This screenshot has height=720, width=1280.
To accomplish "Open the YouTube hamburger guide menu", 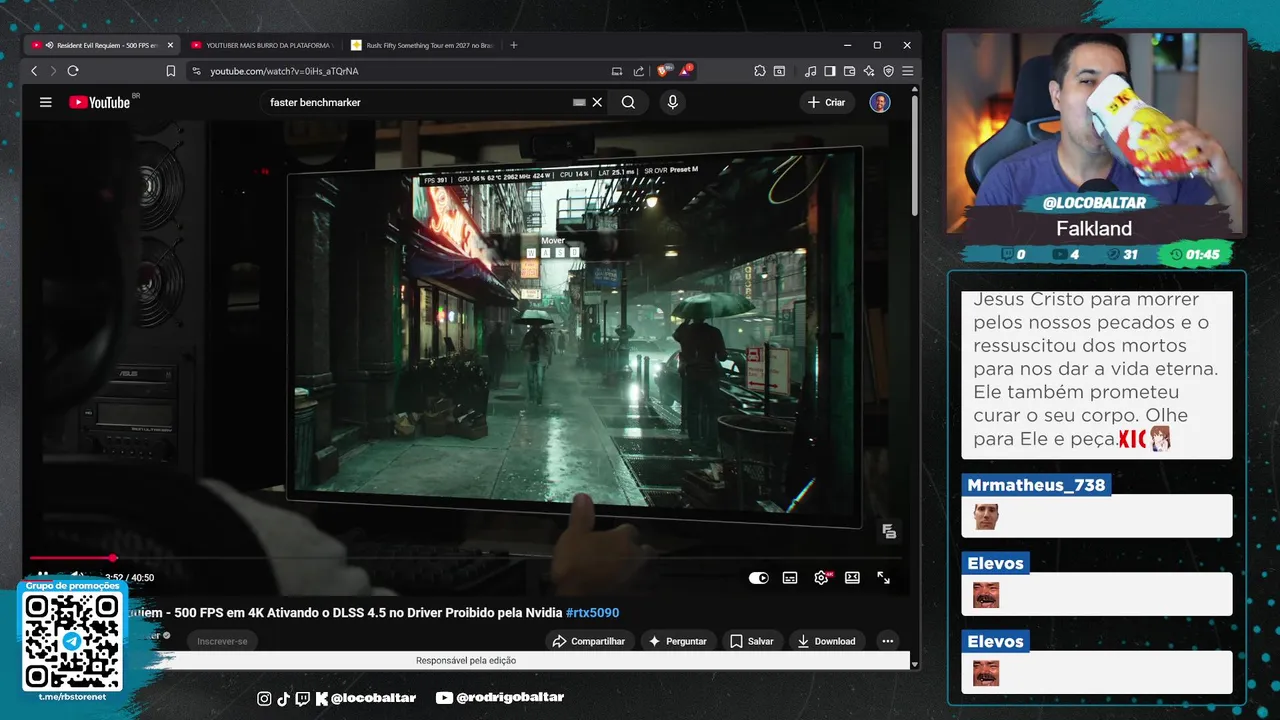I will point(45,102).
